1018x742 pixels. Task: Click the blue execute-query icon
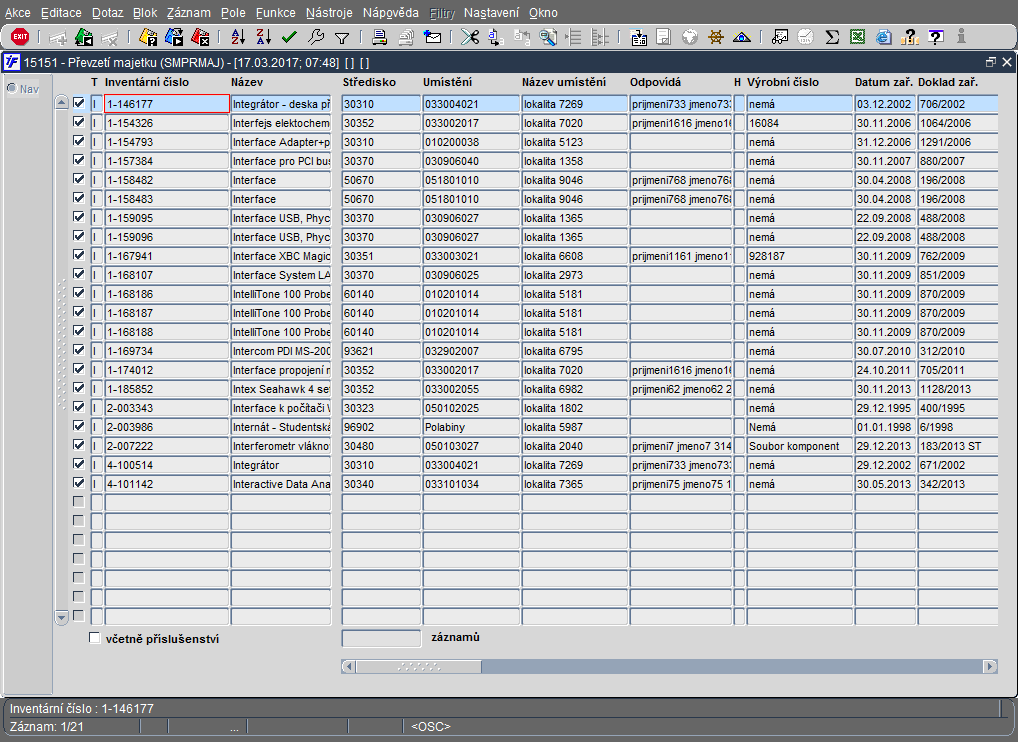click(174, 37)
